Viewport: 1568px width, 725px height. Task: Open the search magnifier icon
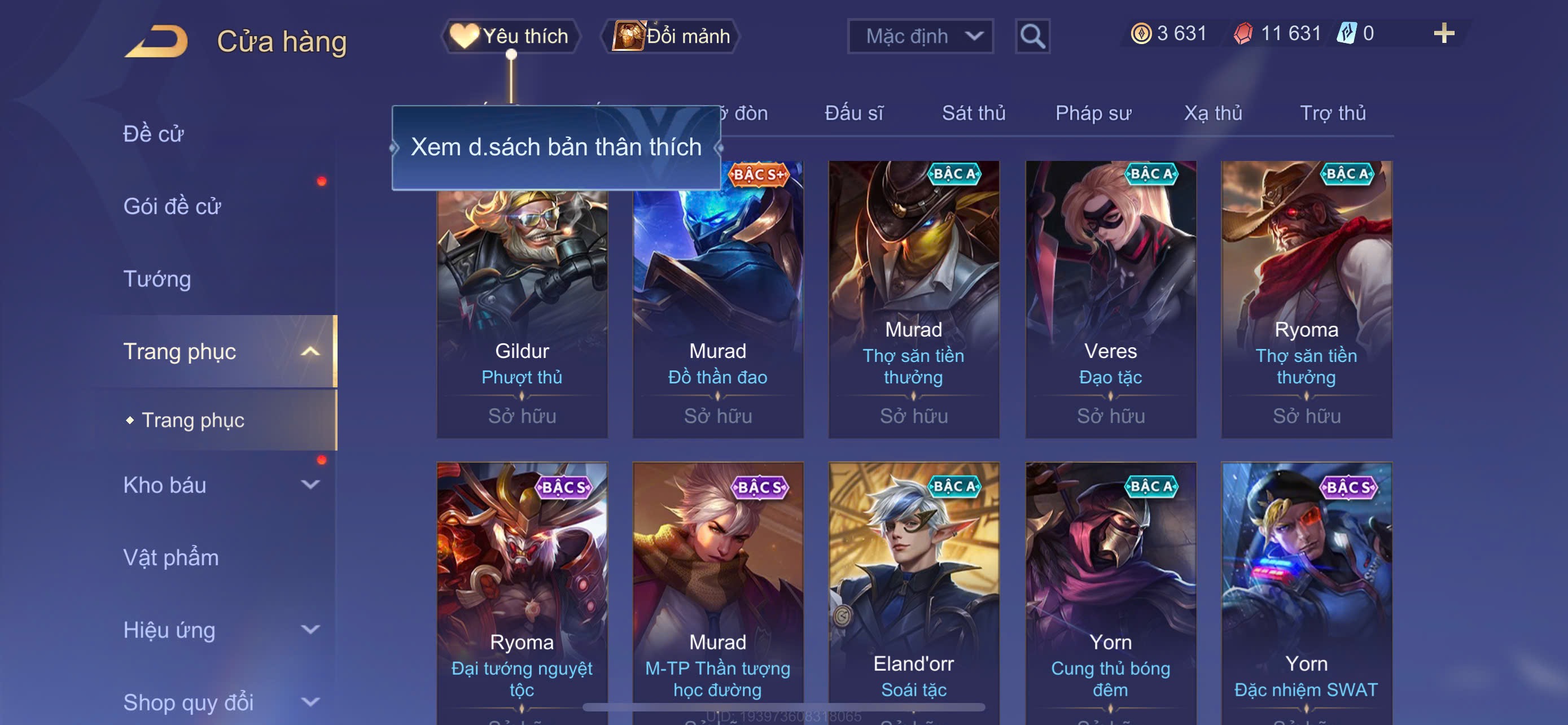click(1032, 37)
